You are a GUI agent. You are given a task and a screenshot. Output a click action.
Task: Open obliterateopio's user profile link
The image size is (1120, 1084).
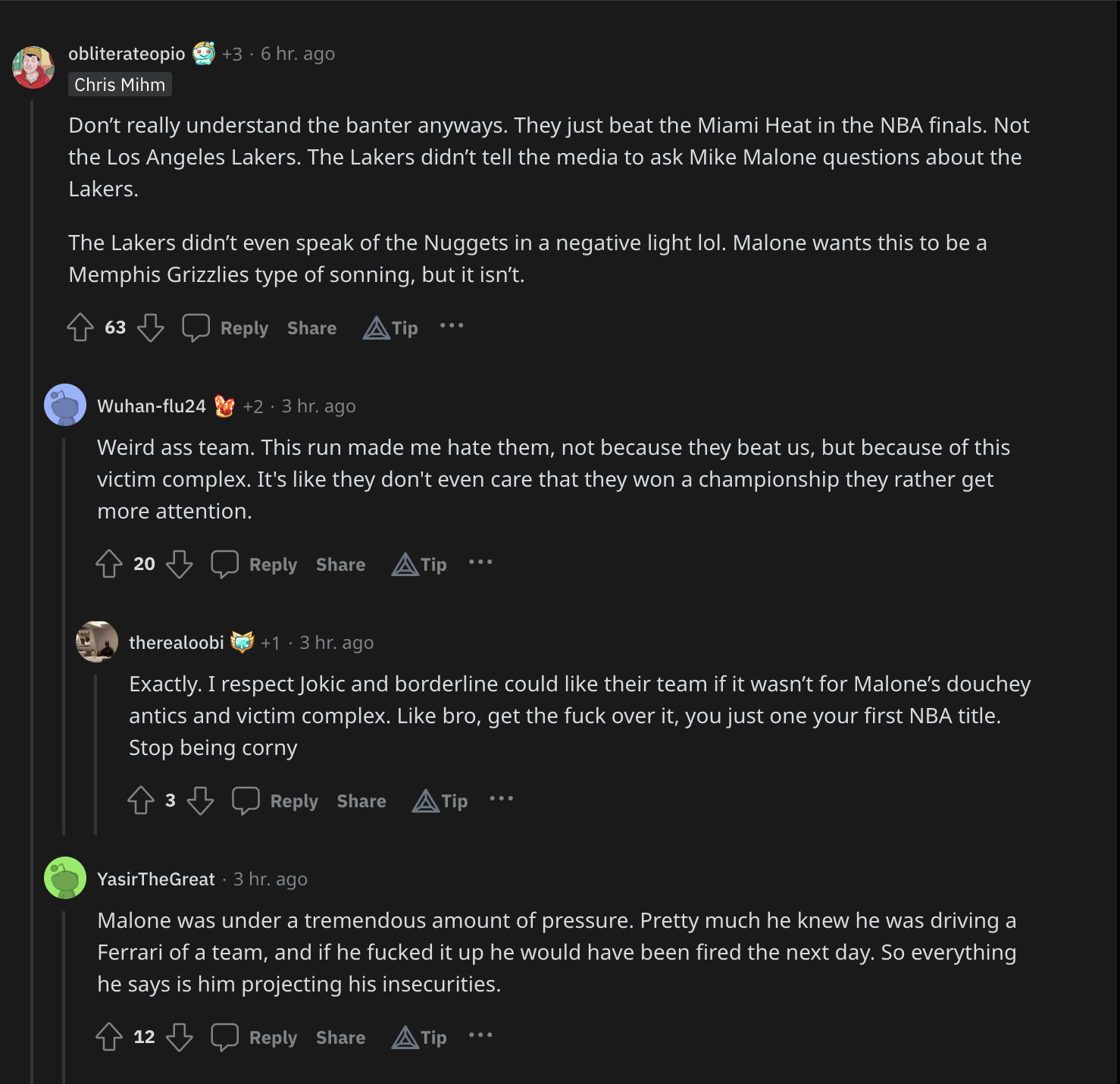tap(127, 54)
